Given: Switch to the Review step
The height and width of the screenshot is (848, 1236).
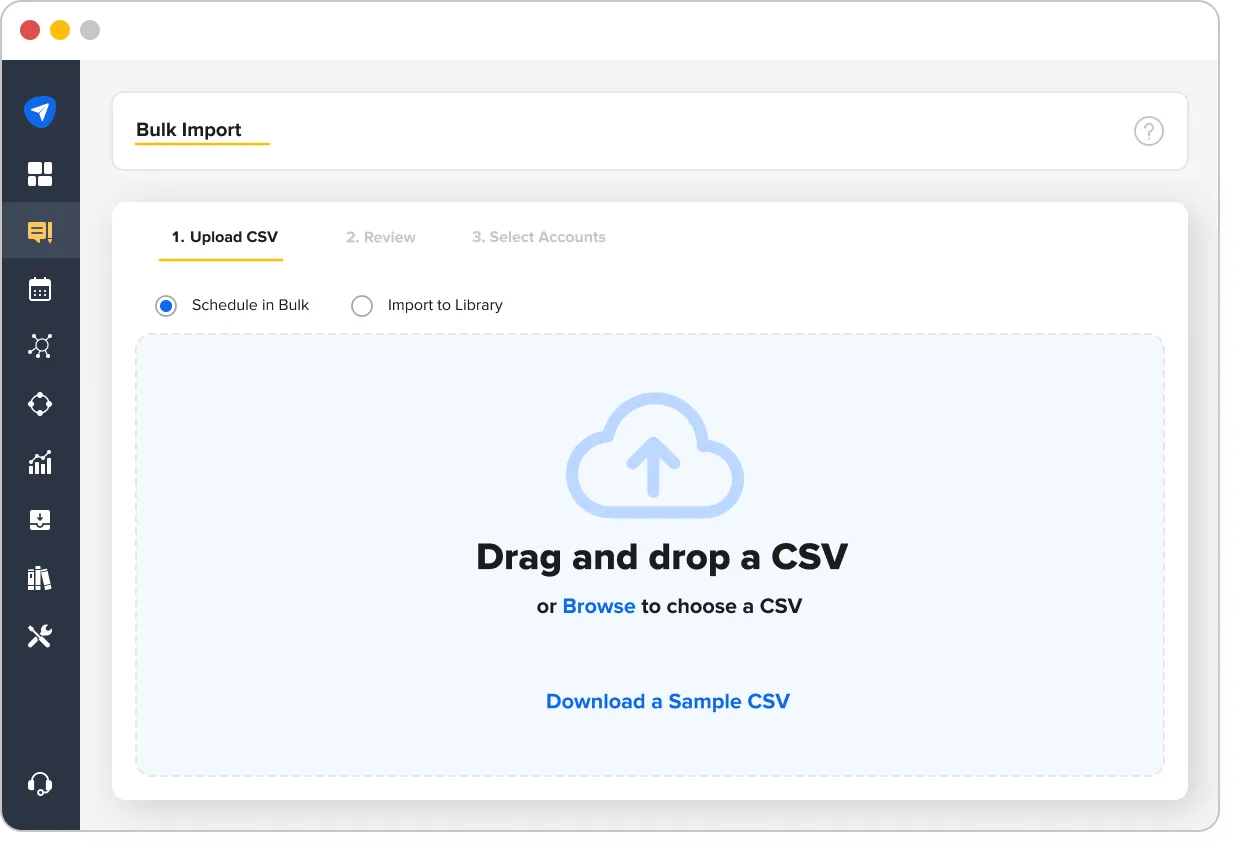Looking at the screenshot, I should pyautogui.click(x=381, y=237).
